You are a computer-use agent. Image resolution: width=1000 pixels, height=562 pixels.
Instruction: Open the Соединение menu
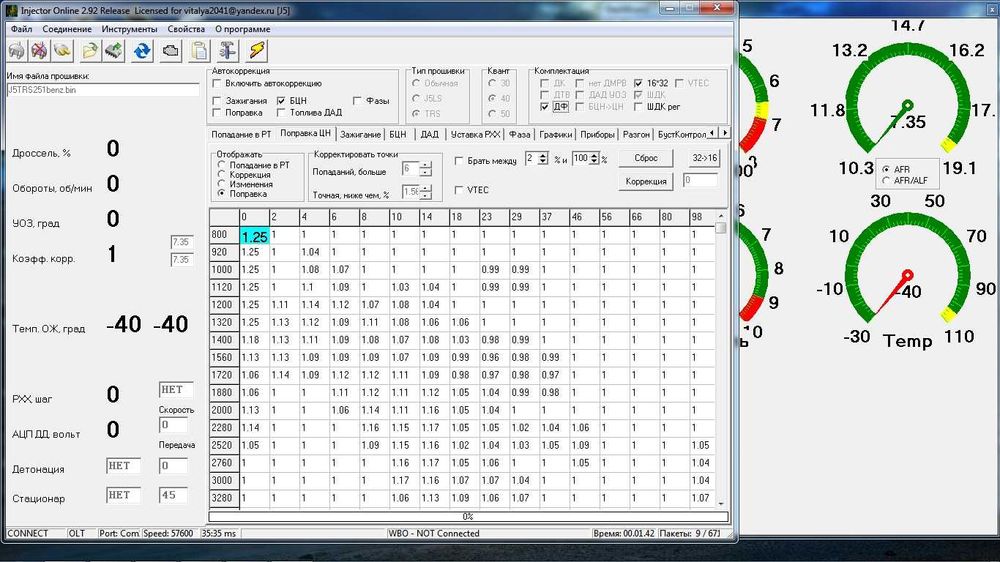pos(67,29)
